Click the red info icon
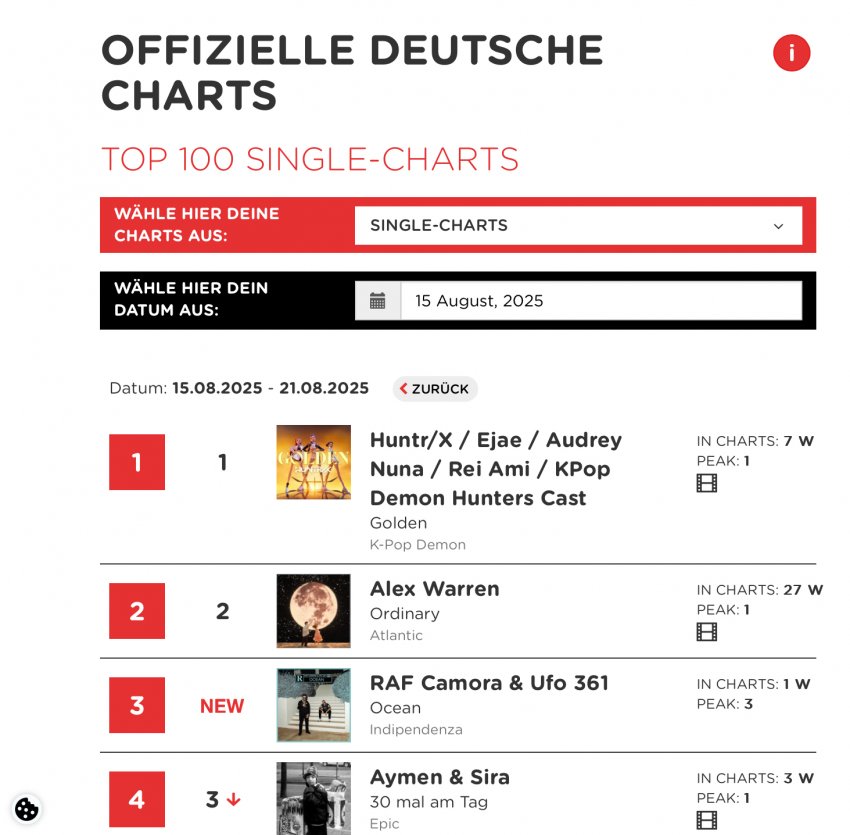 791,53
